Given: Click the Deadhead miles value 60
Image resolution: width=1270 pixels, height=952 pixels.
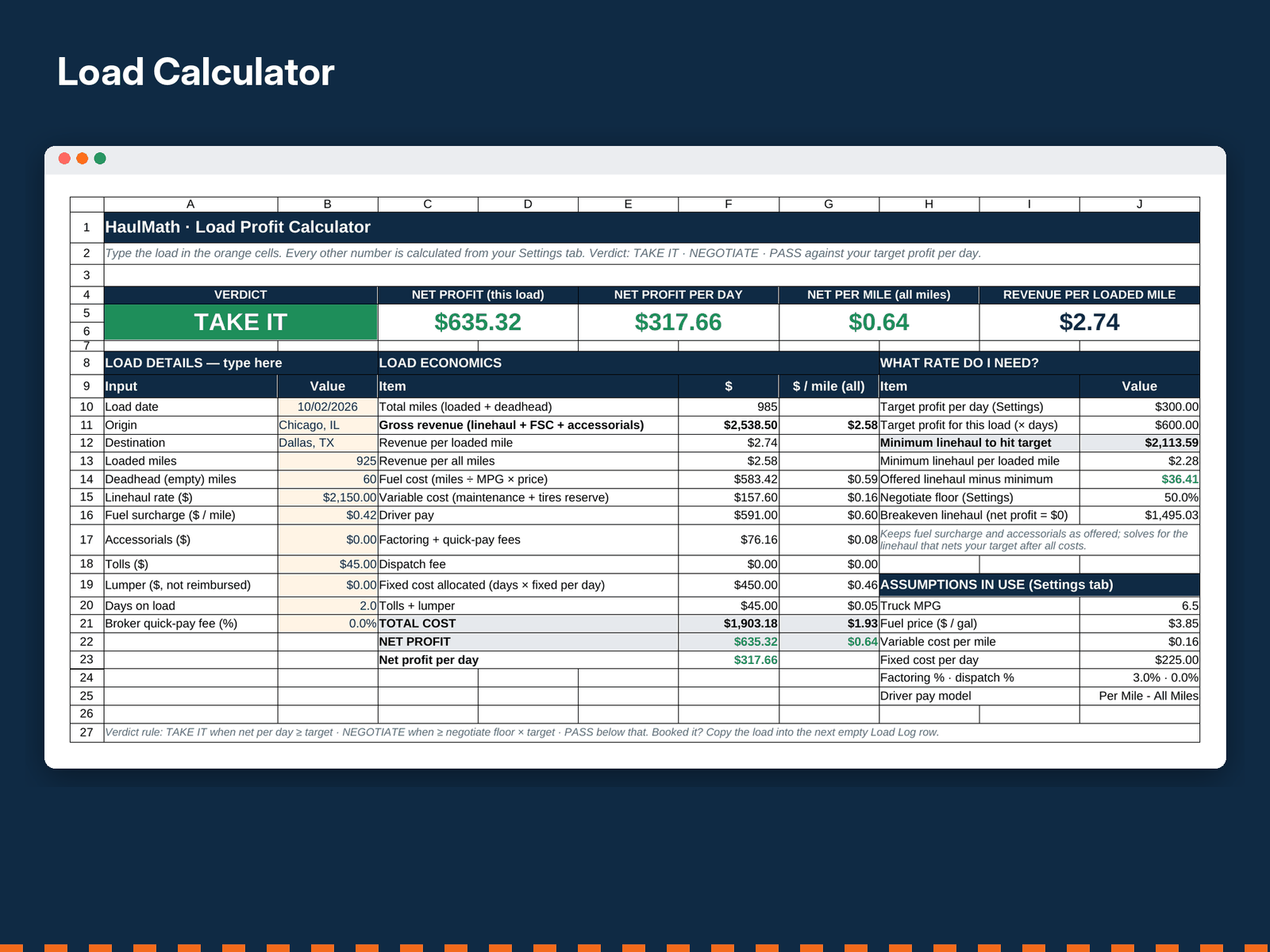Looking at the screenshot, I should pos(328,479).
